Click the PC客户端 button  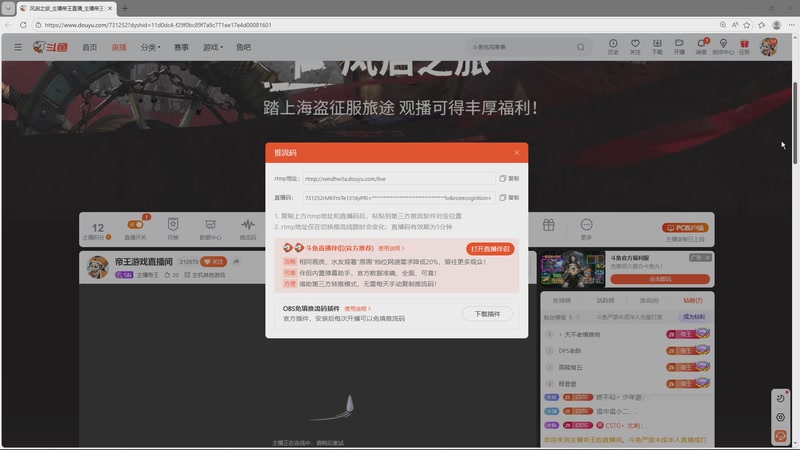click(685, 228)
